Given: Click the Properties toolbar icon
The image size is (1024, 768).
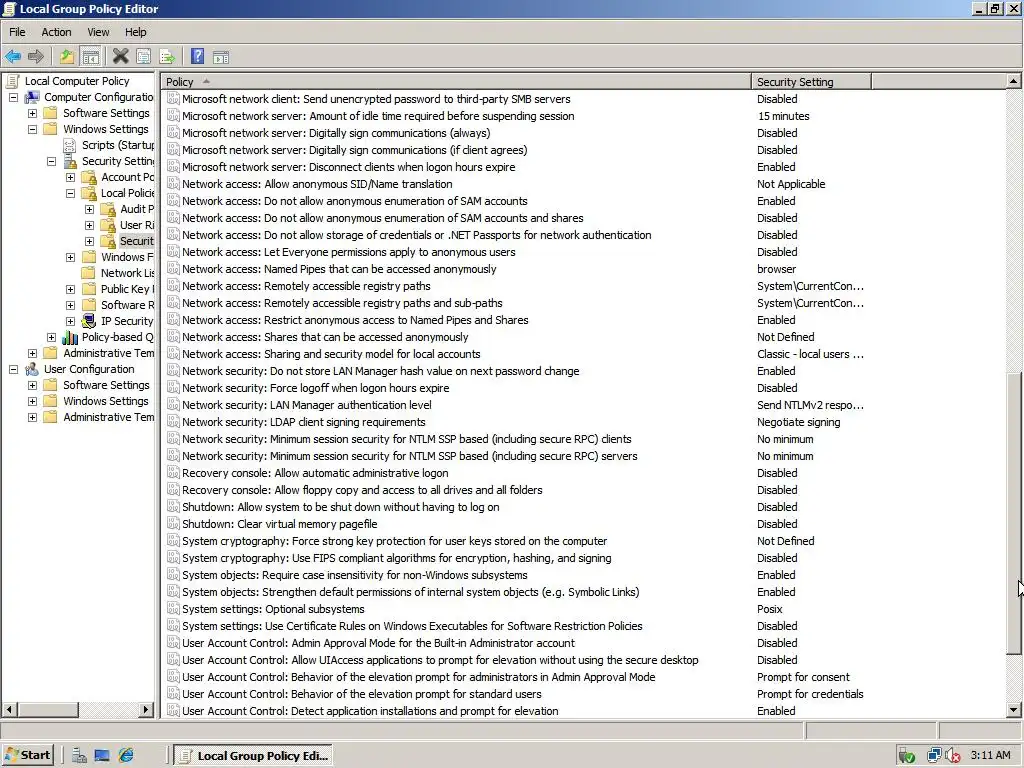Looking at the screenshot, I should (x=144, y=57).
